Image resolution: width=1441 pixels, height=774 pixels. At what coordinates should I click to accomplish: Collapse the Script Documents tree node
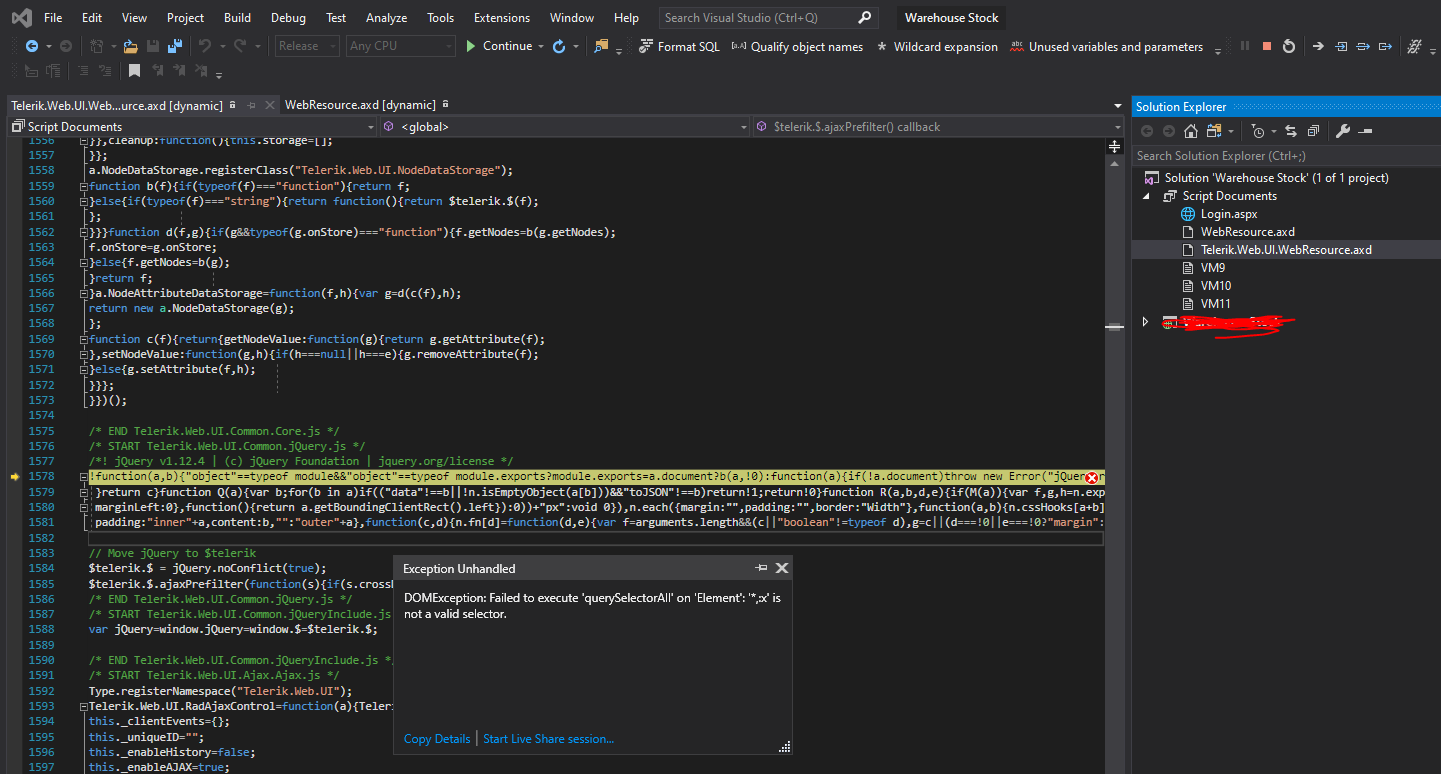point(1146,196)
